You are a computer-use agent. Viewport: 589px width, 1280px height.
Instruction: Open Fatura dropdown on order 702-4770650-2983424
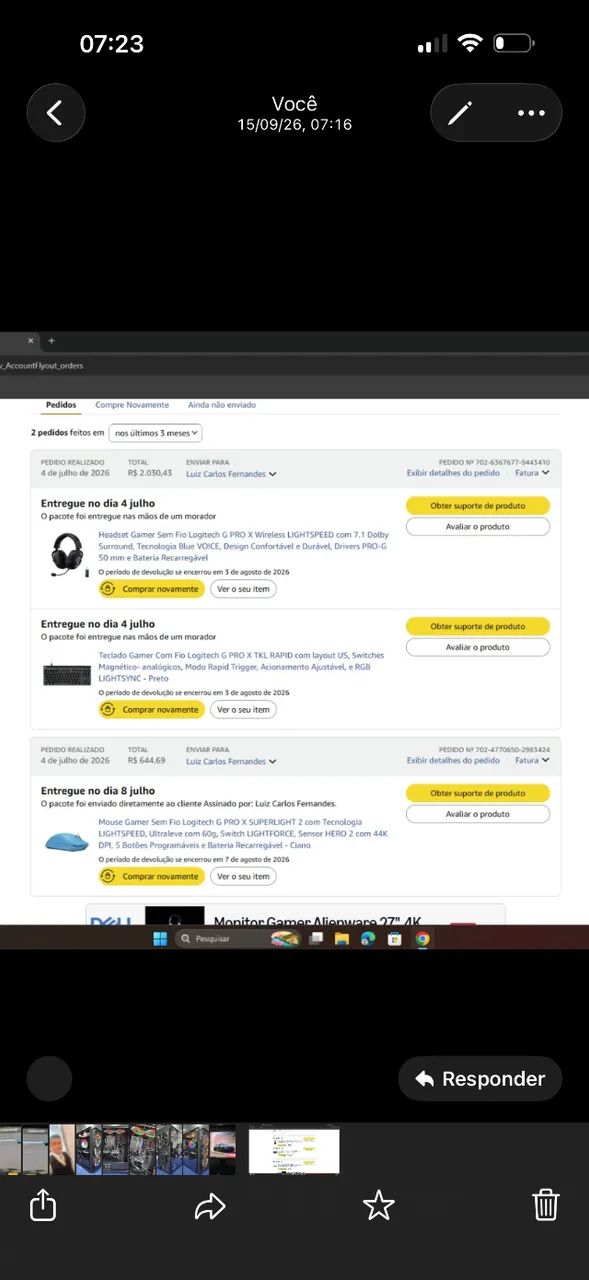[x=532, y=760]
